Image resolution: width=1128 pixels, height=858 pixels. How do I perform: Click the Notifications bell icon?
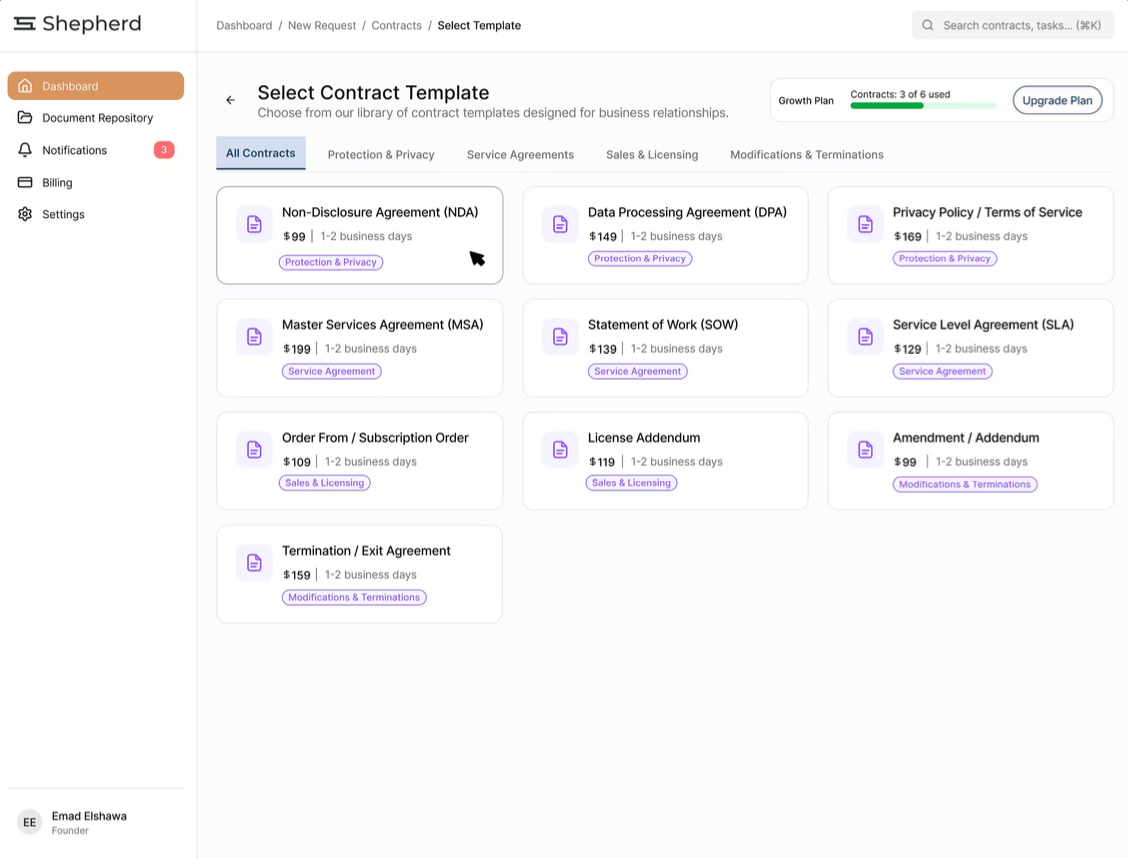point(25,150)
